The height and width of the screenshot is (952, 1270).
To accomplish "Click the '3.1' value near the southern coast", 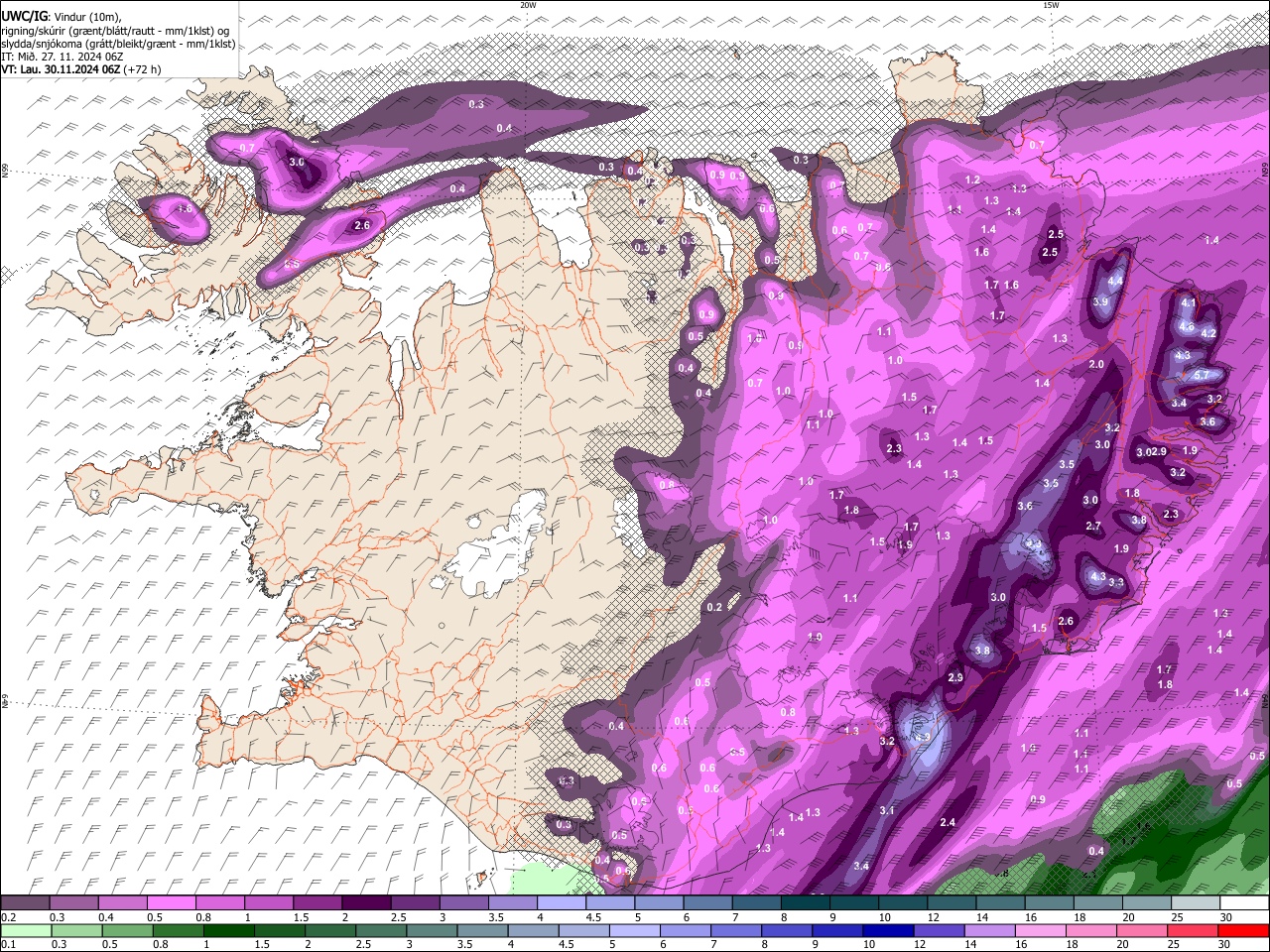I will pos(887,811).
